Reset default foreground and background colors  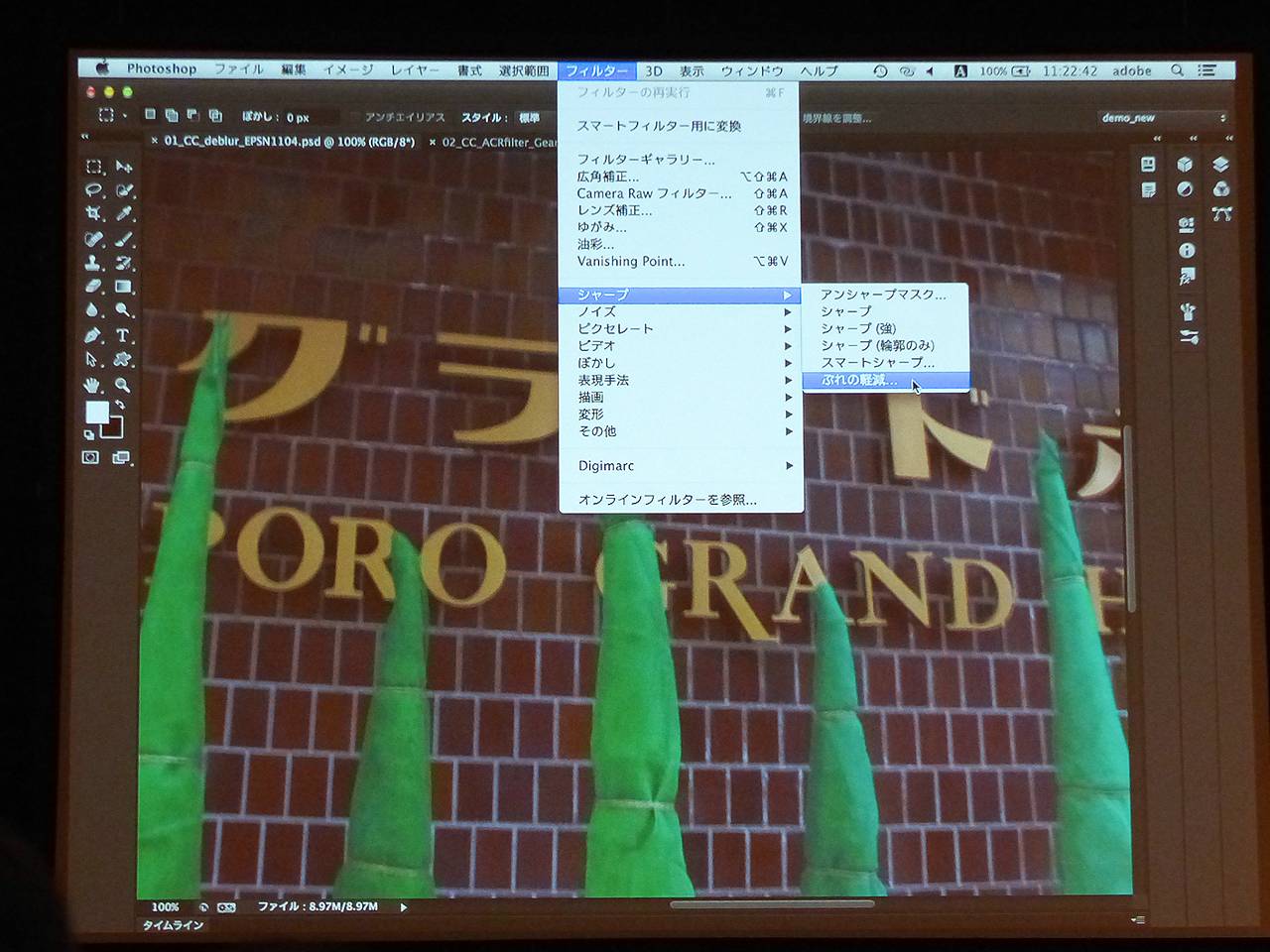[89, 434]
